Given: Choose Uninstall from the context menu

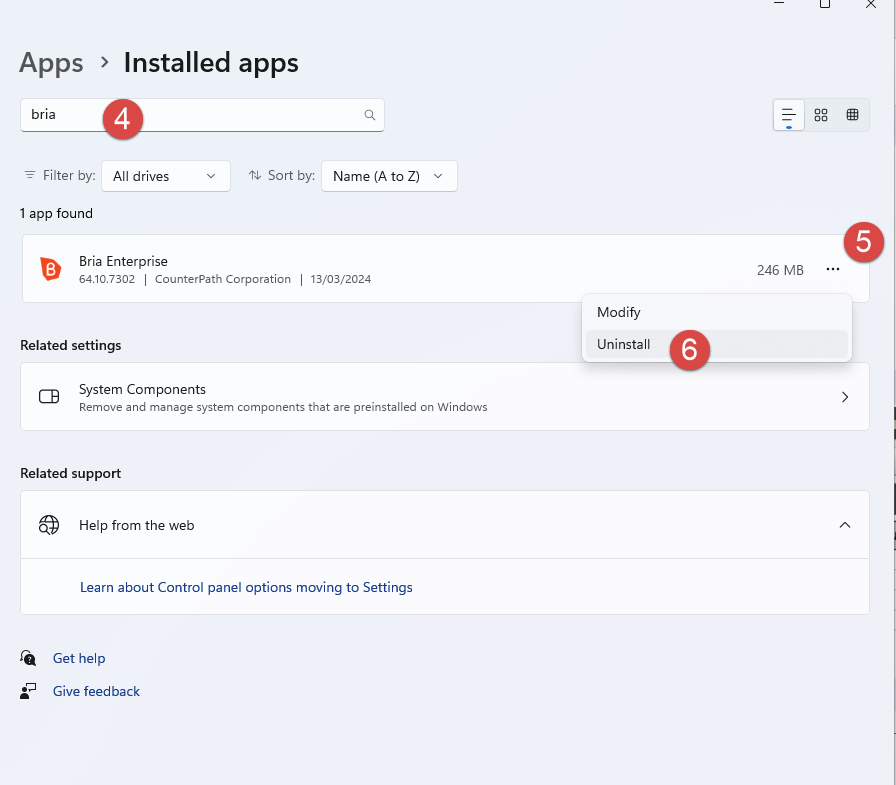Looking at the screenshot, I should tap(717, 345).
